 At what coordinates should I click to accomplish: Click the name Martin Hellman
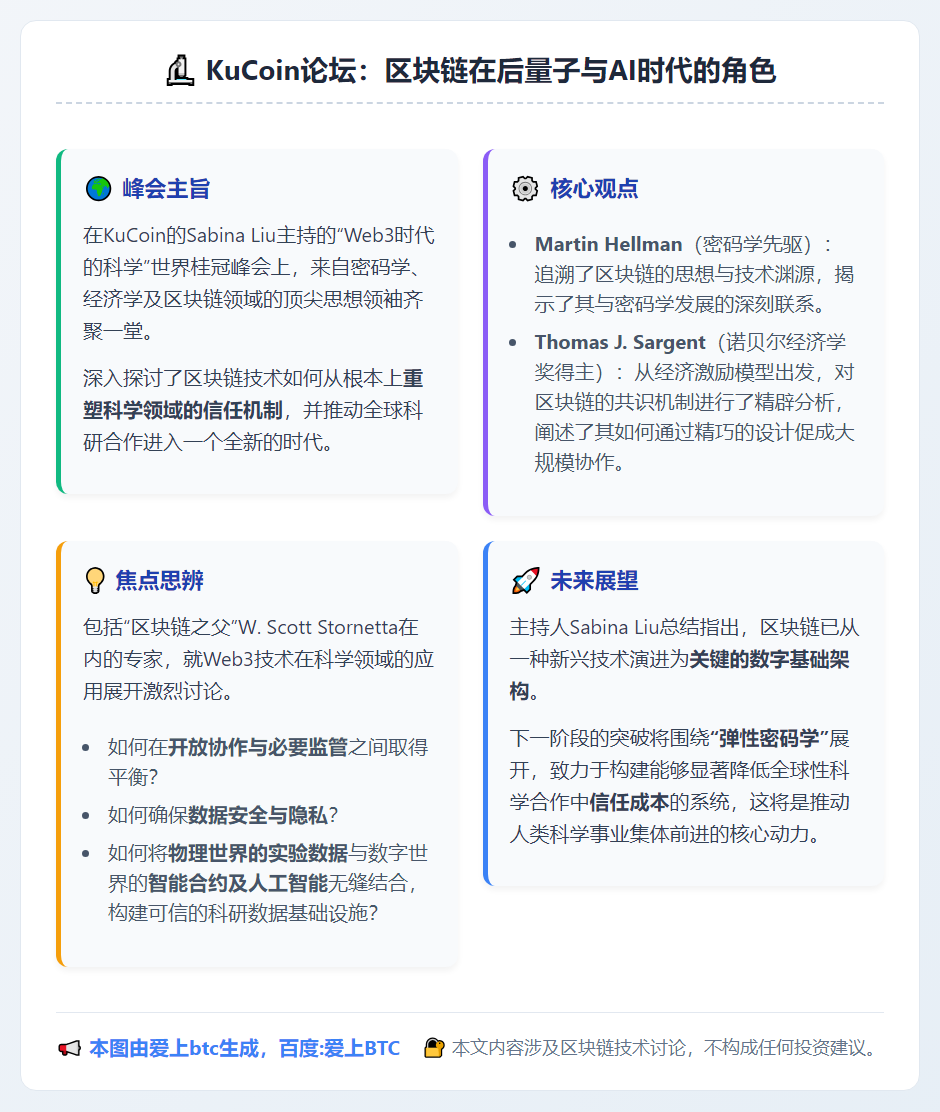608,244
